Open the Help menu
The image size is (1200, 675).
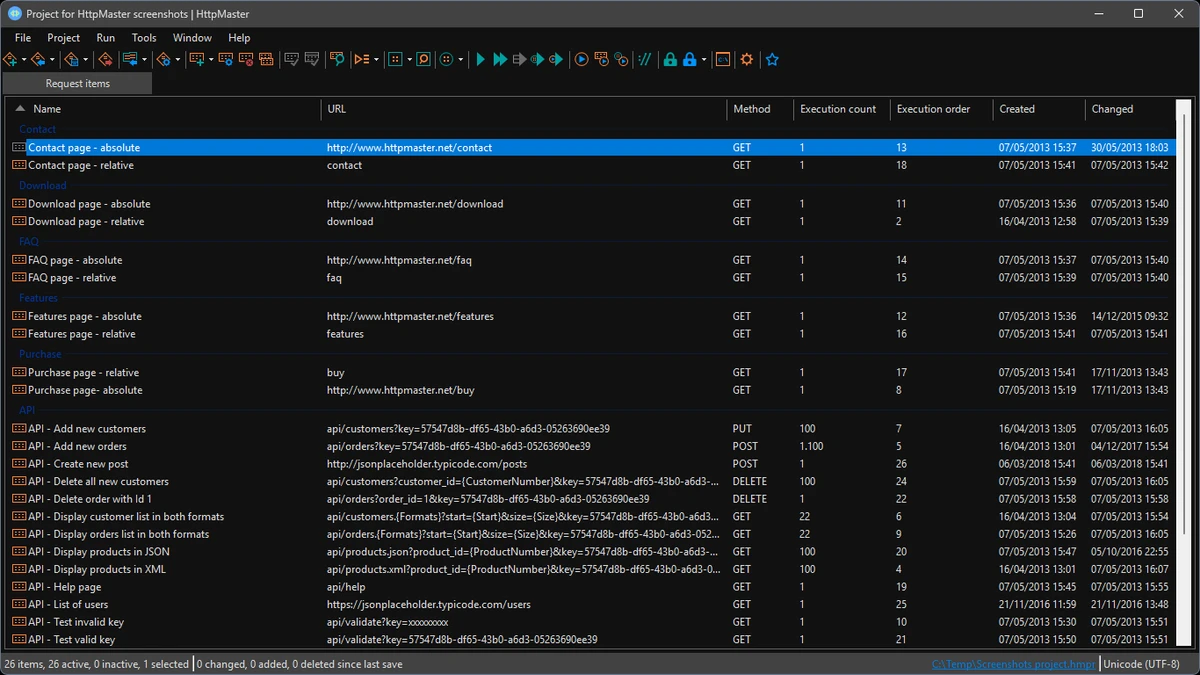click(x=239, y=38)
